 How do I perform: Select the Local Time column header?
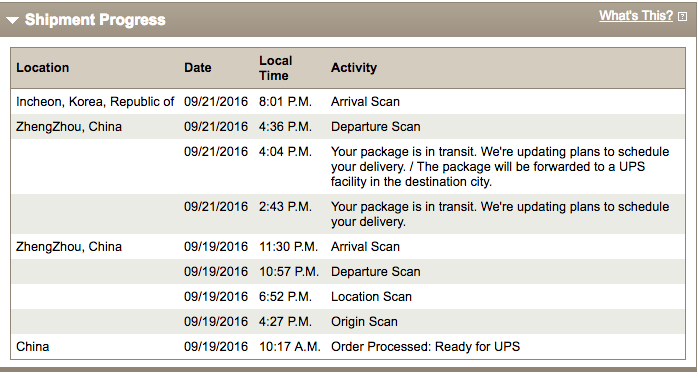click(276, 68)
